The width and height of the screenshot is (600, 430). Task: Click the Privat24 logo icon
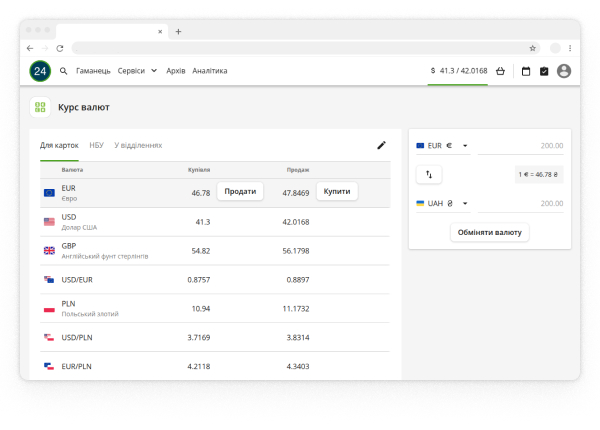tap(40, 71)
